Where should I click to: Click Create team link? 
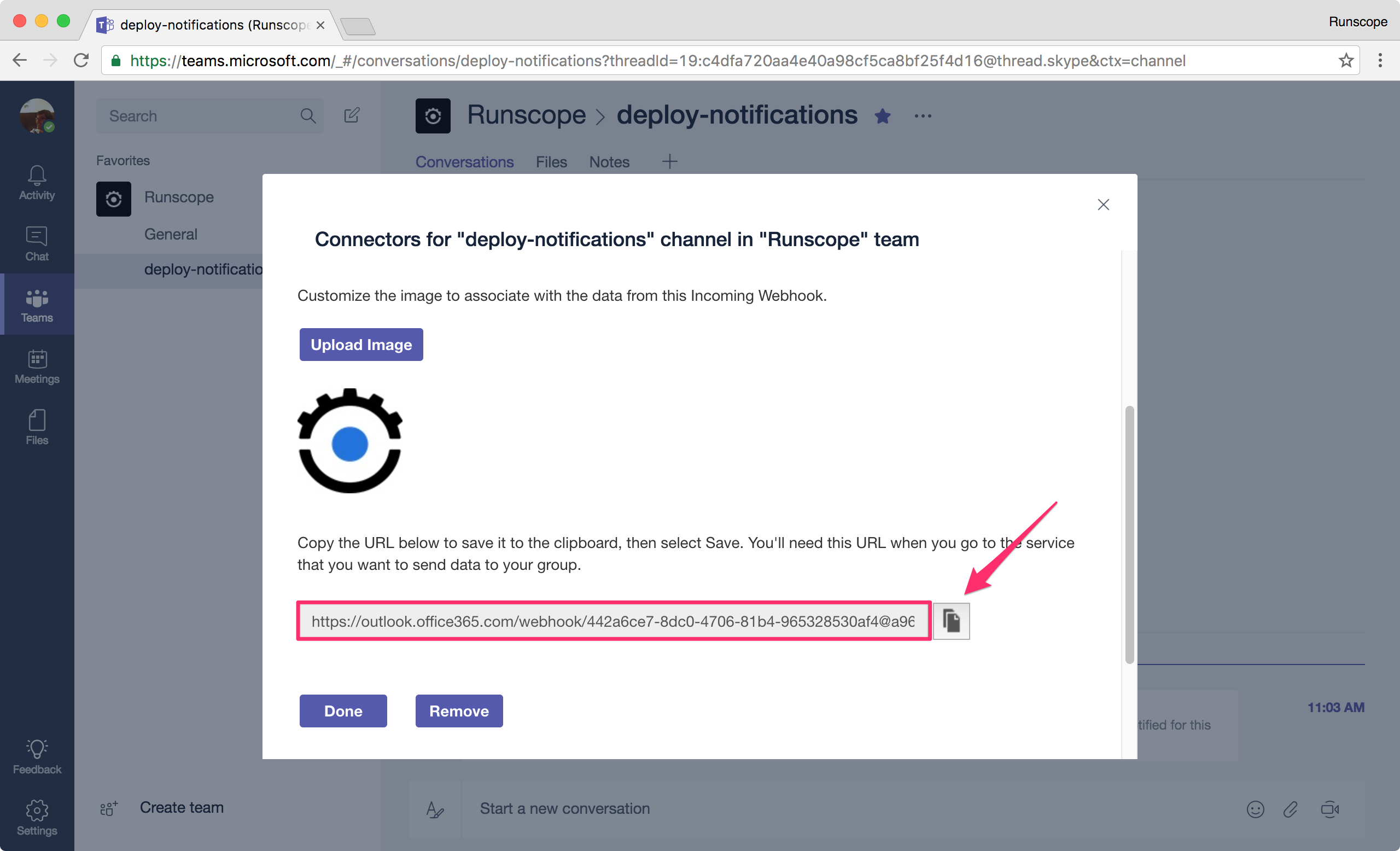pos(182,807)
